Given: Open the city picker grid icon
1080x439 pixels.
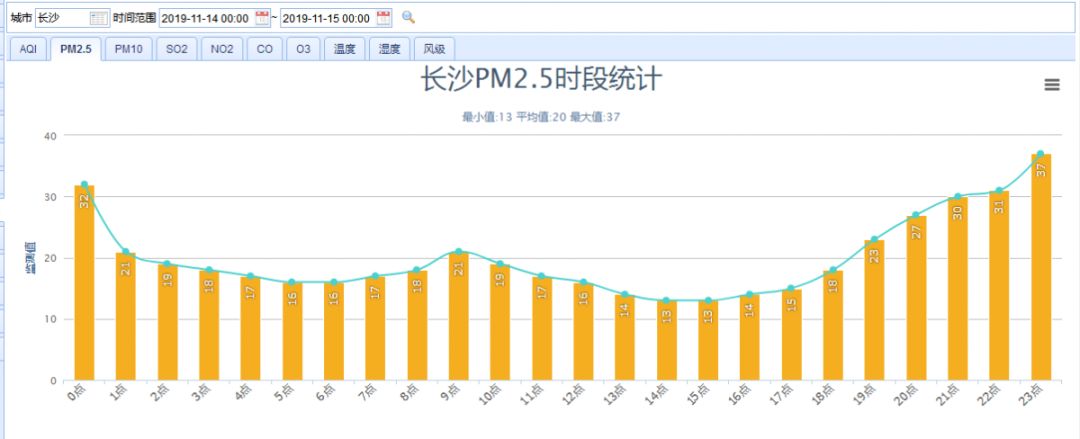Looking at the screenshot, I should [x=99, y=18].
